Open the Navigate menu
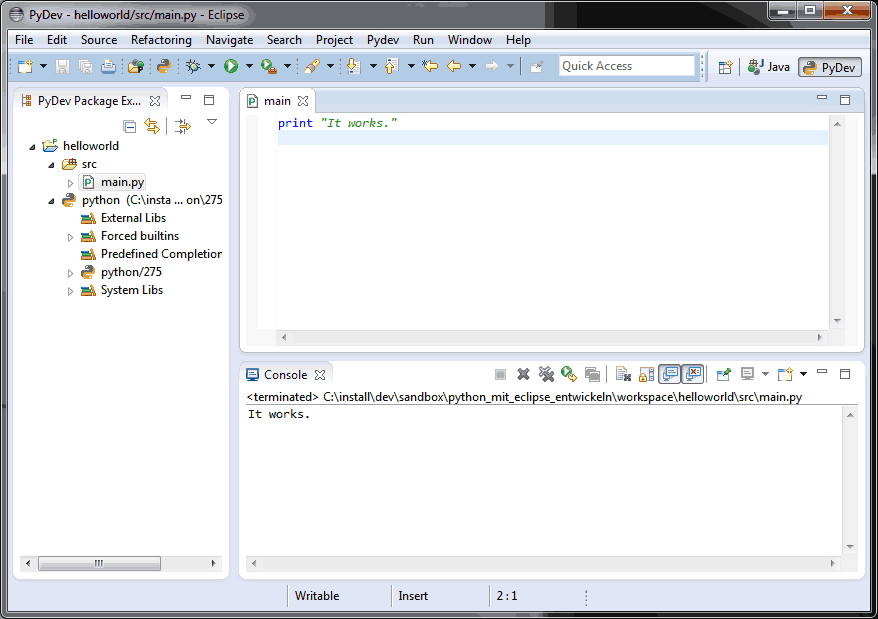The width and height of the screenshot is (878, 619). [230, 40]
